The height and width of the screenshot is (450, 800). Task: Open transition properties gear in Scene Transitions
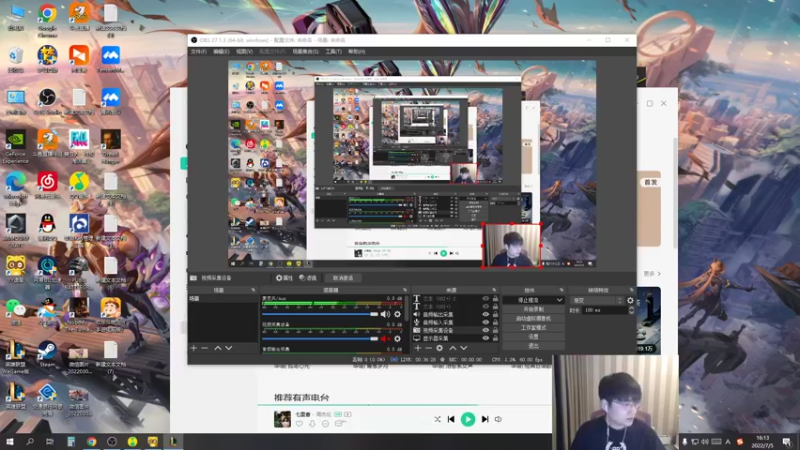point(630,301)
